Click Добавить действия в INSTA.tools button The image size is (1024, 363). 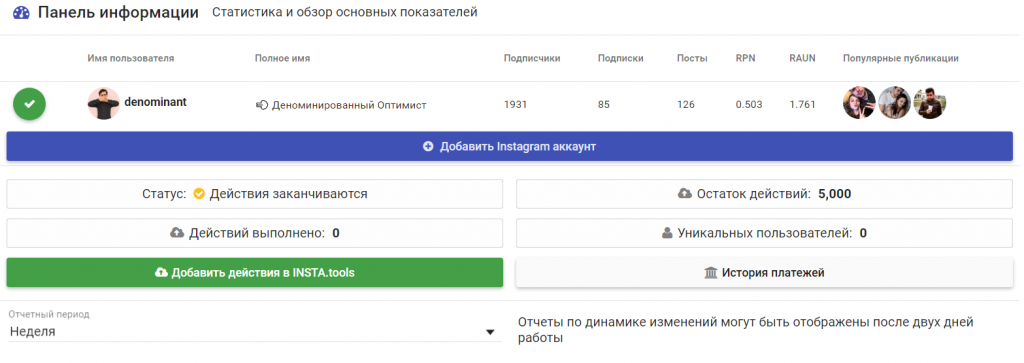click(x=255, y=272)
